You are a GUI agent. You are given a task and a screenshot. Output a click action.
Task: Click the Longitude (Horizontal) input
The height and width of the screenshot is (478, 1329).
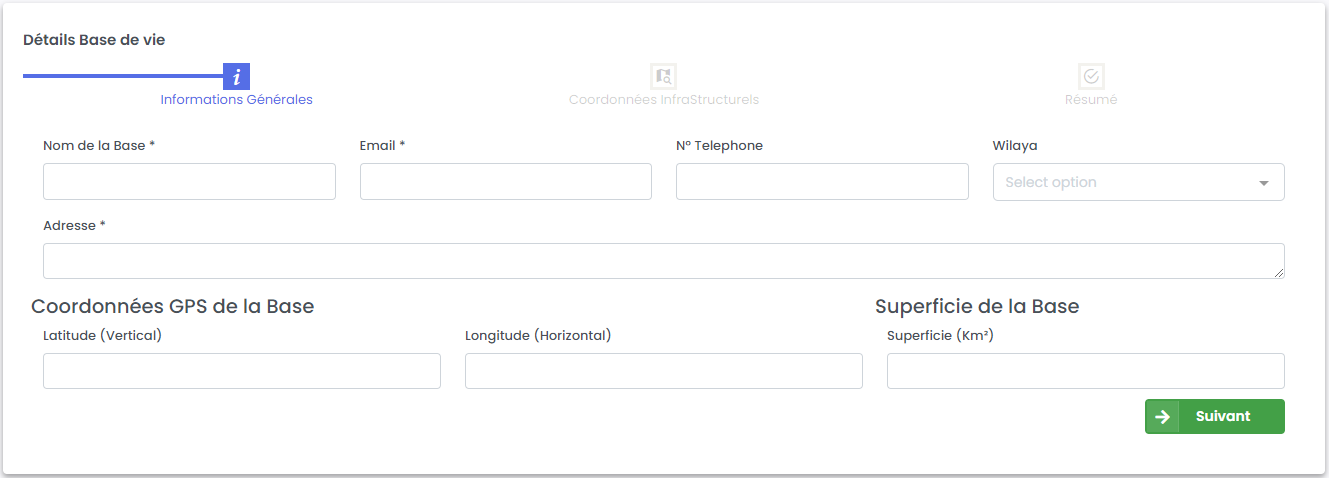[663, 371]
